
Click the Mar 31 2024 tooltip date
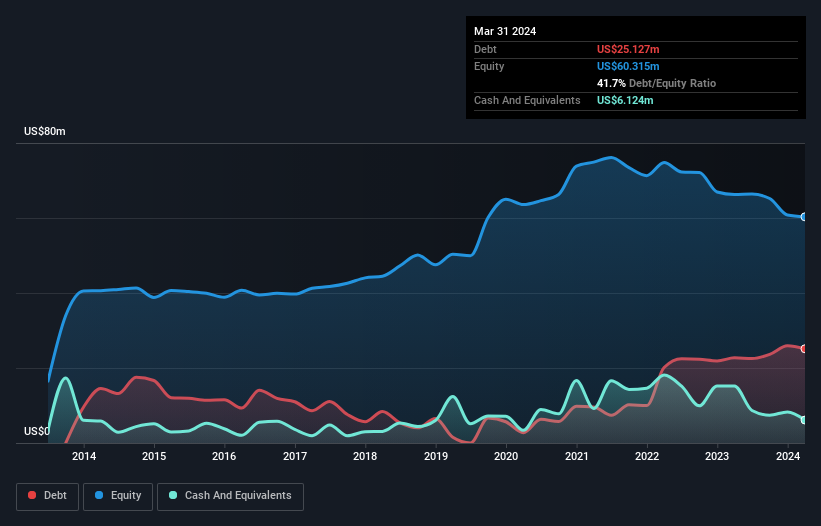(x=505, y=31)
